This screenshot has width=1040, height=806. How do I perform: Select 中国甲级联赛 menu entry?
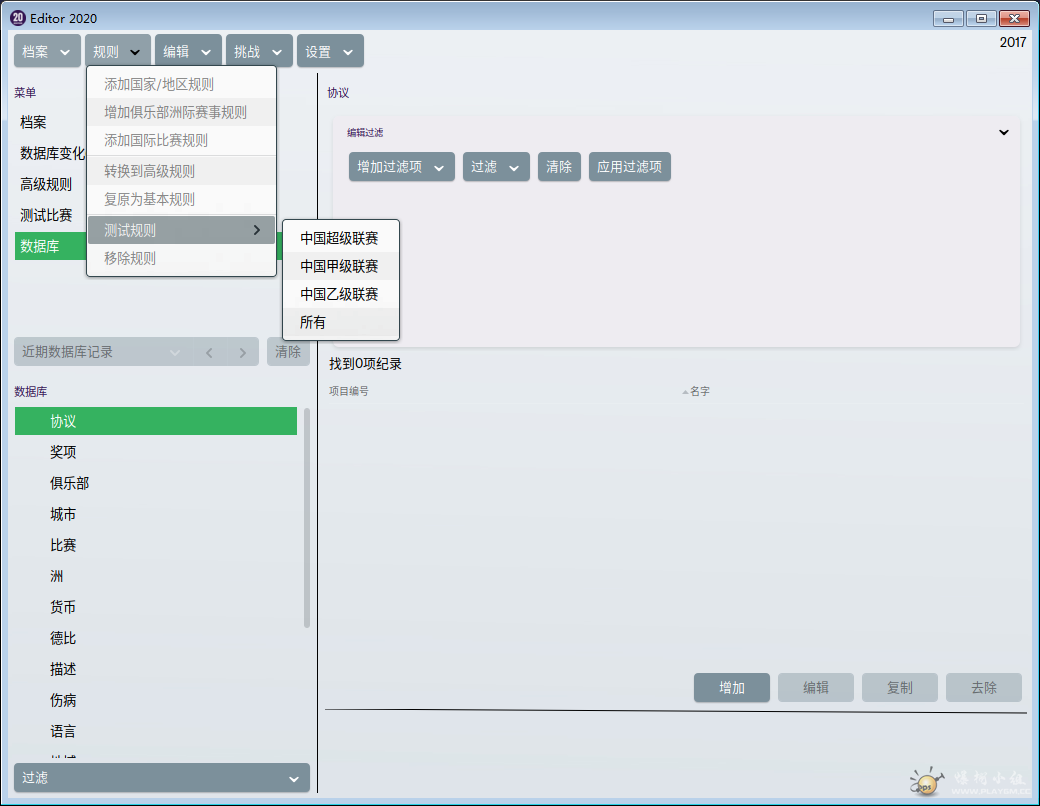point(339,266)
